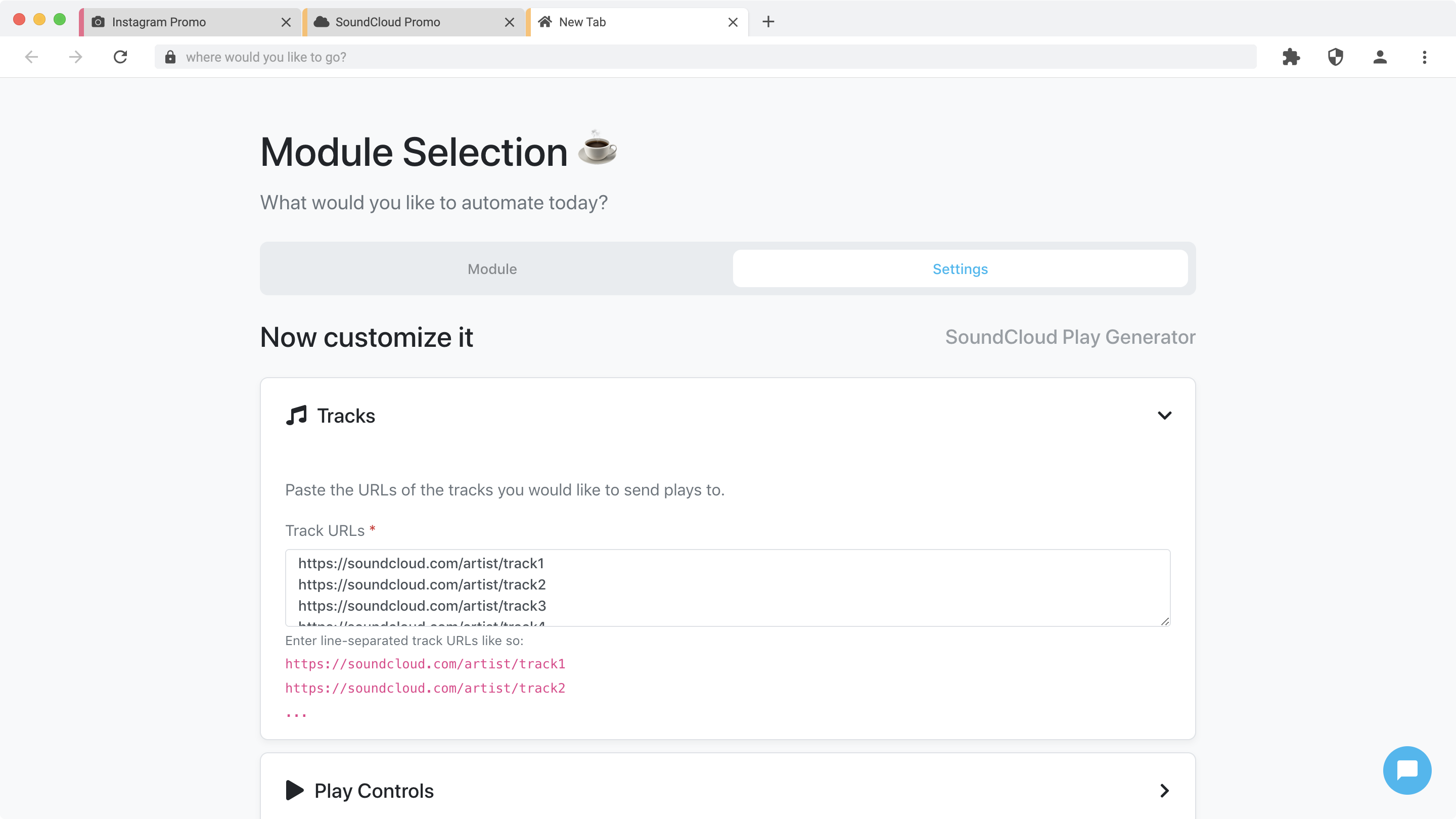Click the Tracks section header

346,416
